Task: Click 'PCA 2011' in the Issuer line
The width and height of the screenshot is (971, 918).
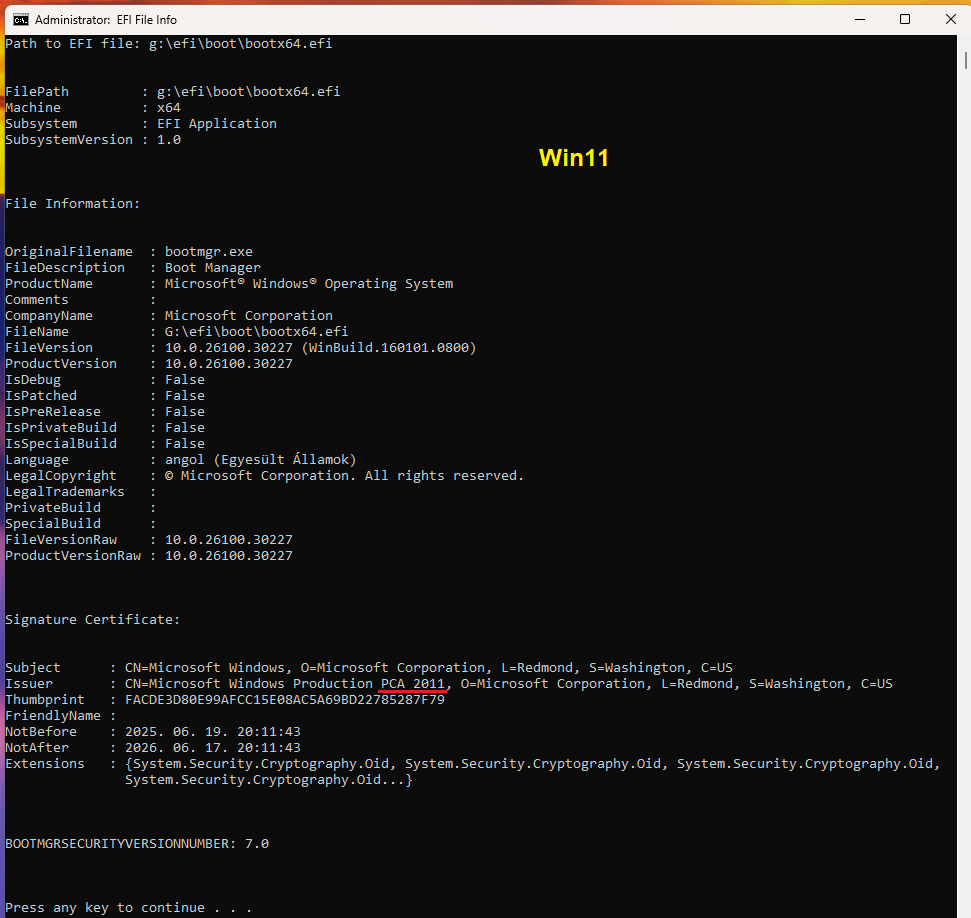Action: click(412, 684)
